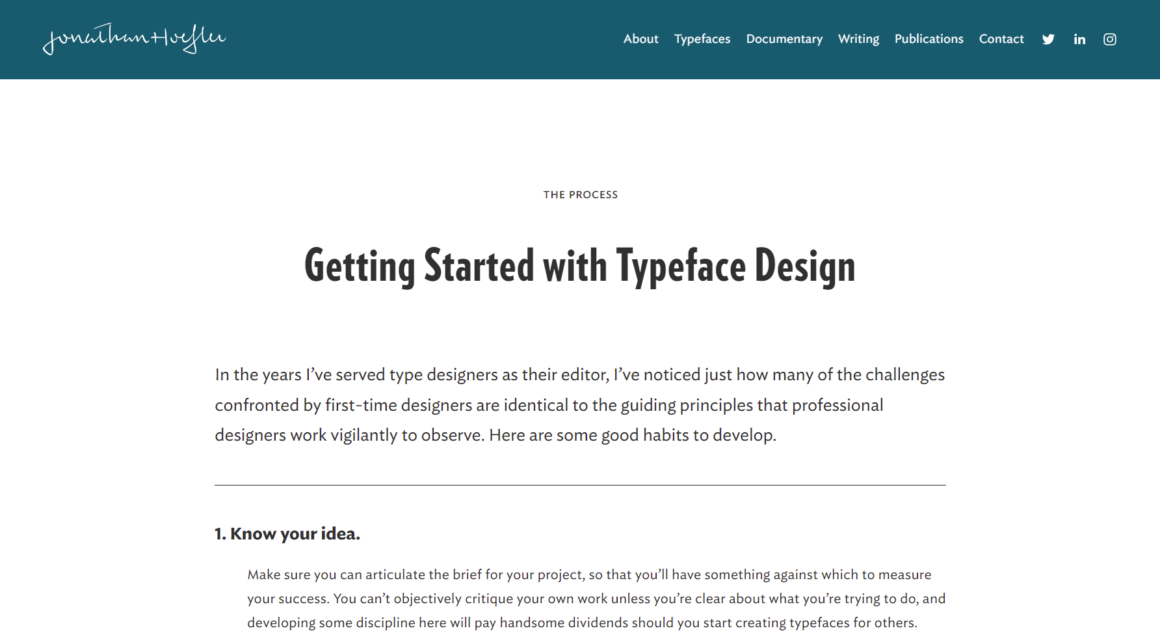The width and height of the screenshot is (1160, 635).
Task: Open the Publications page
Action: tap(929, 39)
